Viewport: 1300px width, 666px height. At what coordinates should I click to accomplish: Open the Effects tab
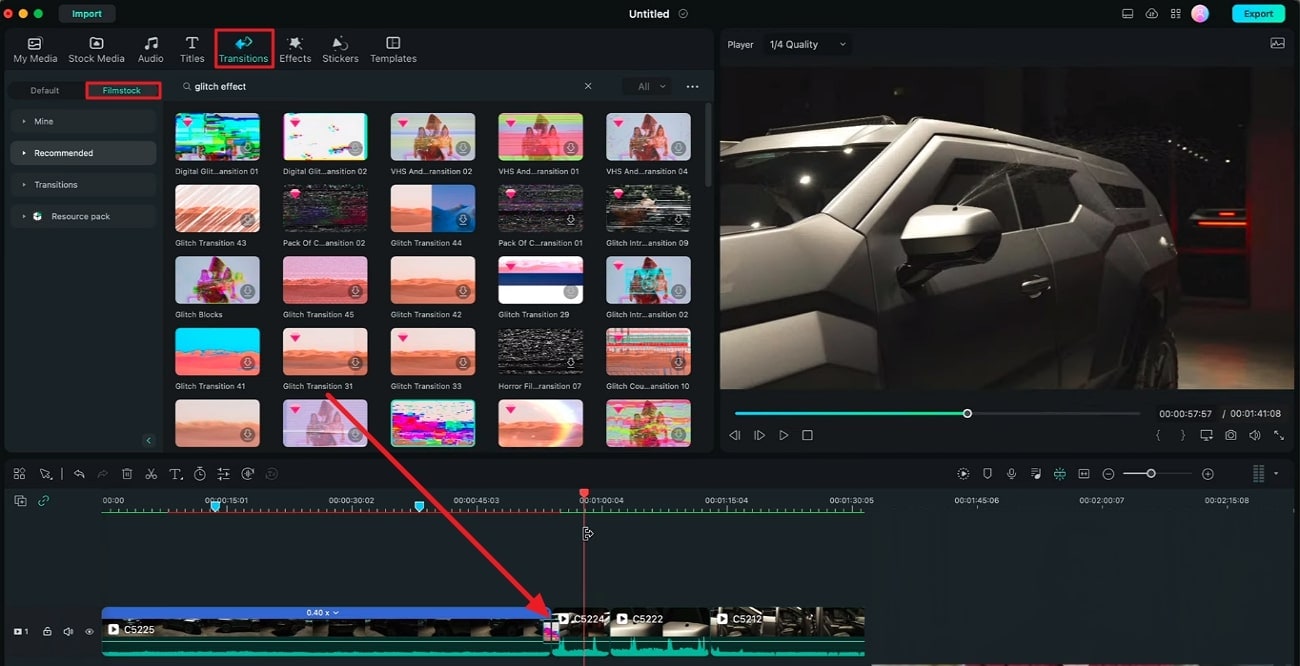tap(295, 50)
